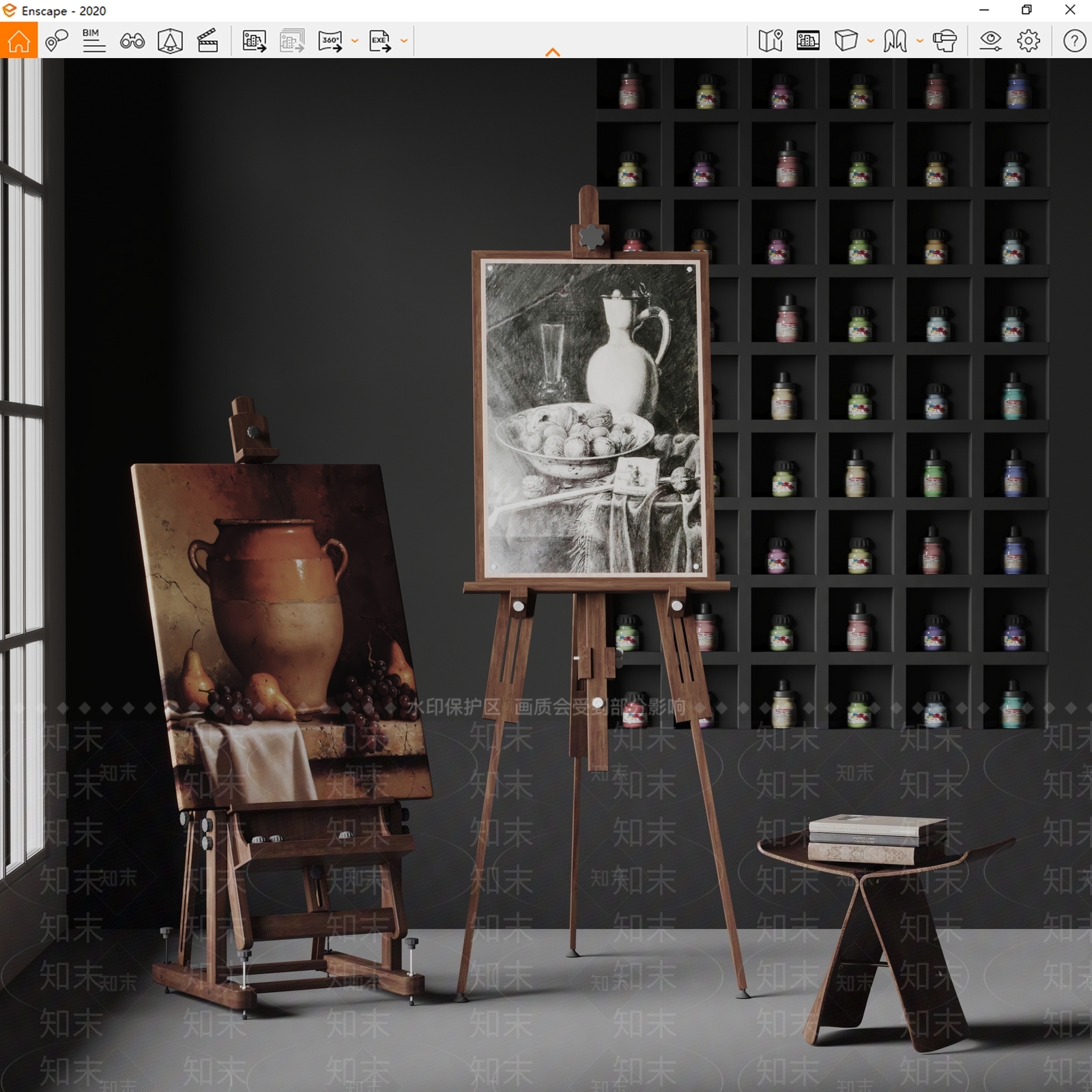Close the Enscape window
The width and height of the screenshot is (1092, 1092).
point(1070,10)
